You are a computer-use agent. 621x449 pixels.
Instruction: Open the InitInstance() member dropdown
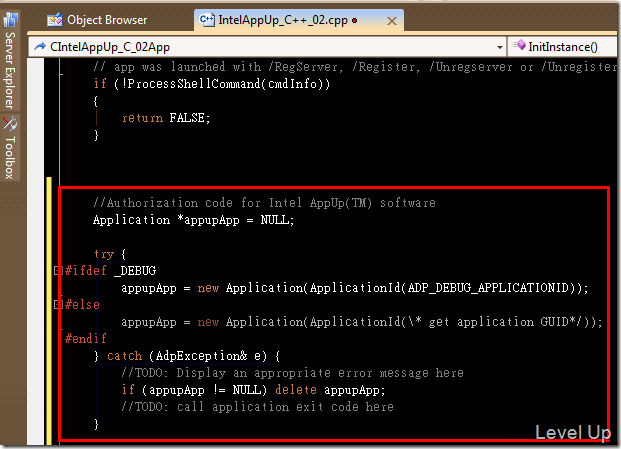562,47
